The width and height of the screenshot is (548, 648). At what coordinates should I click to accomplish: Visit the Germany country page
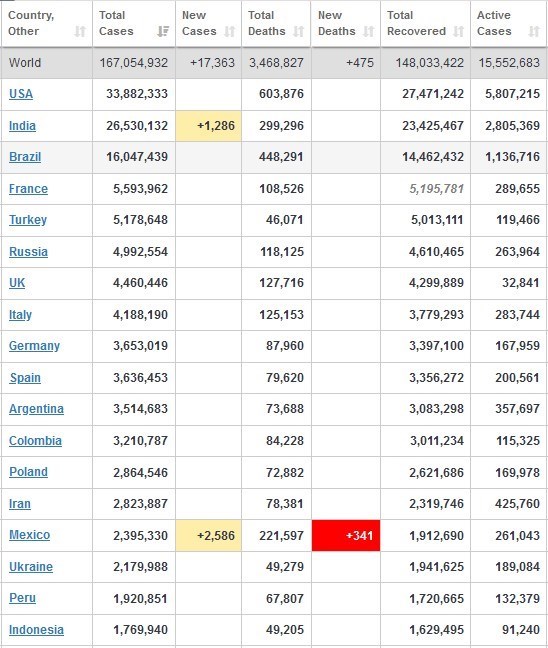pyautogui.click(x=34, y=346)
